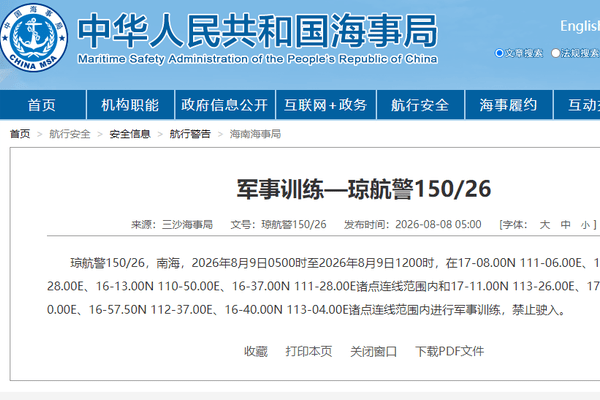Click the site title 中华人民共和国海事局
Image resolution: width=600 pixels, height=400 pixels.
pyautogui.click(x=258, y=31)
